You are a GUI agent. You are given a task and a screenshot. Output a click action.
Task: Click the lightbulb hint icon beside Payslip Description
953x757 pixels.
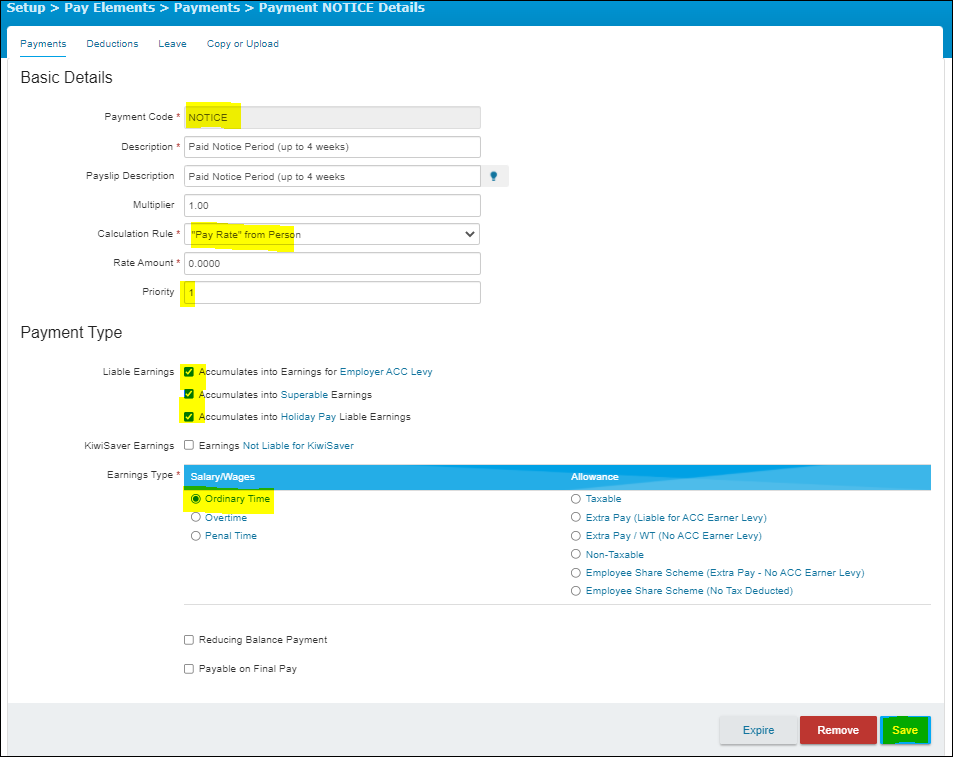coord(493,176)
